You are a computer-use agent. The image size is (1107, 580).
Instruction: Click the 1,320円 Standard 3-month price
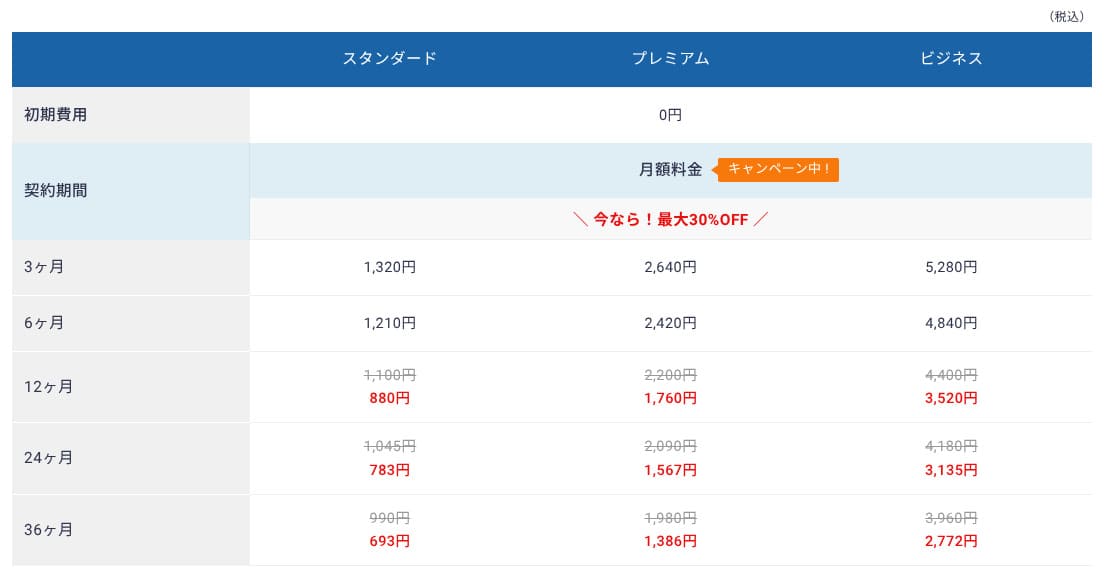(x=390, y=267)
